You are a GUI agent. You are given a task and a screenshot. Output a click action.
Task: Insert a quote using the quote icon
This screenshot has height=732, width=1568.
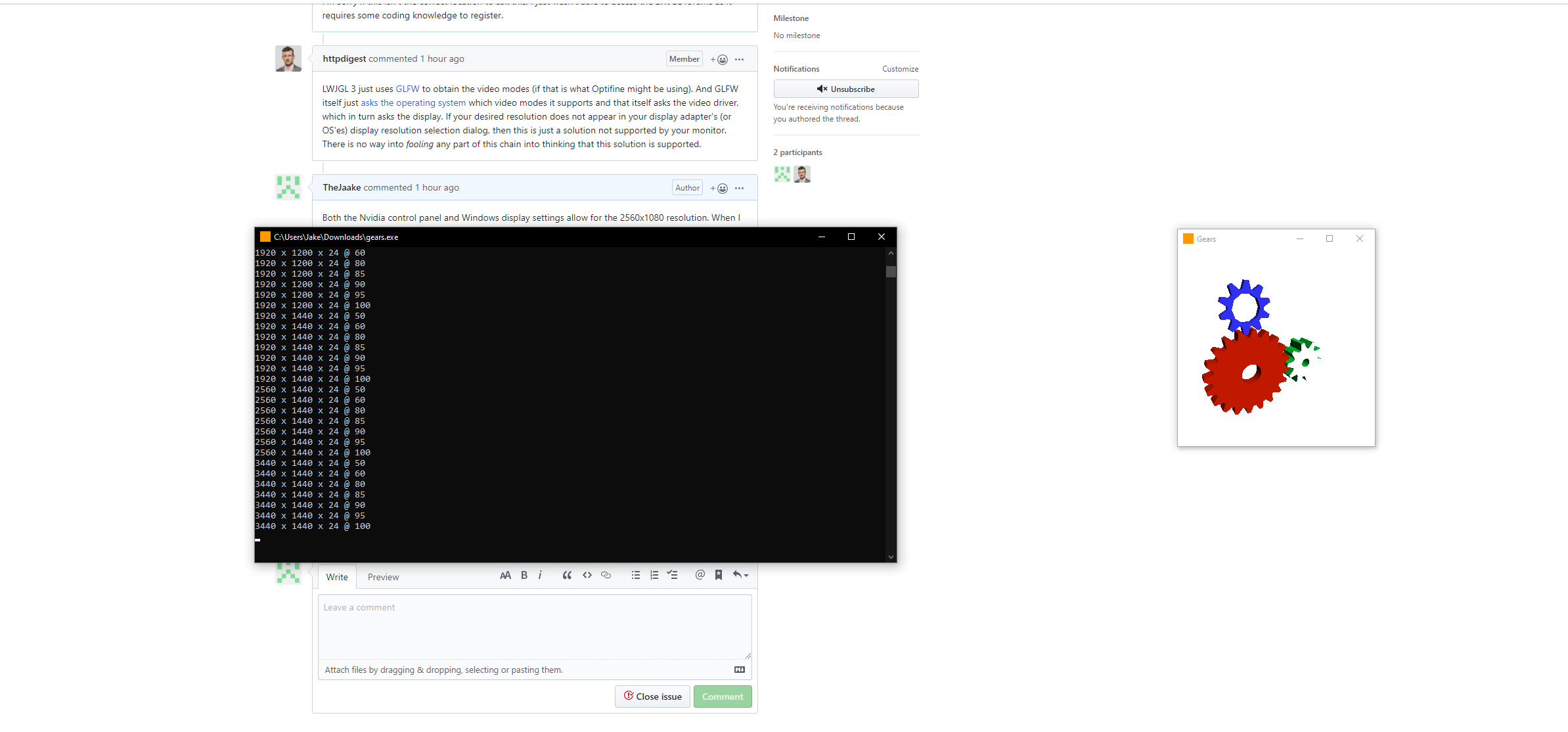[566, 575]
